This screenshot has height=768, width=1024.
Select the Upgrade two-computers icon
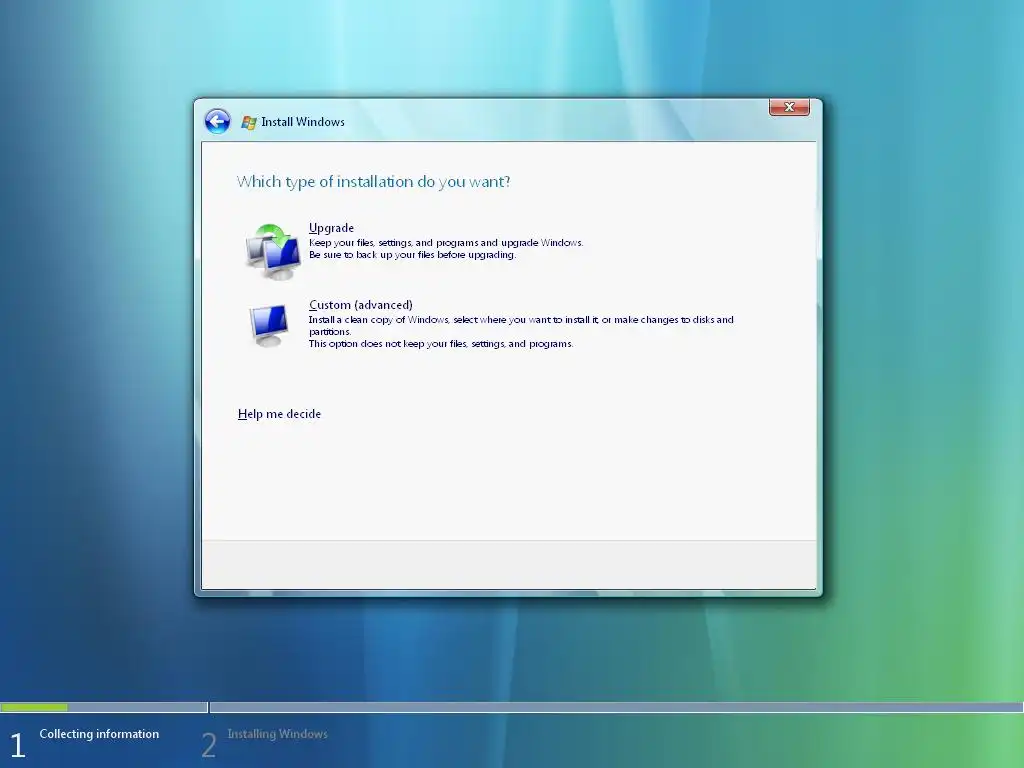coord(274,252)
